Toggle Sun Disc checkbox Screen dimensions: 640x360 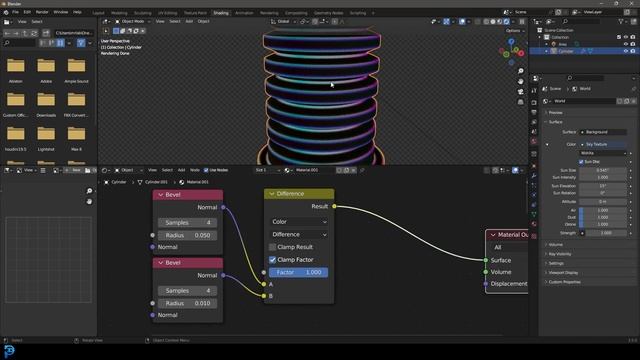pyautogui.click(x=581, y=162)
